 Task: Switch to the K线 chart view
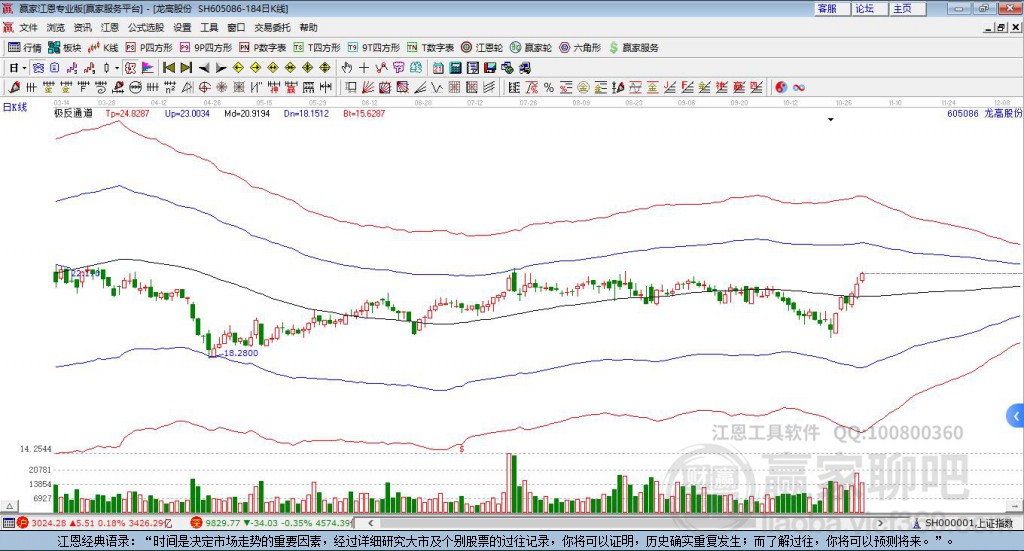[103, 48]
